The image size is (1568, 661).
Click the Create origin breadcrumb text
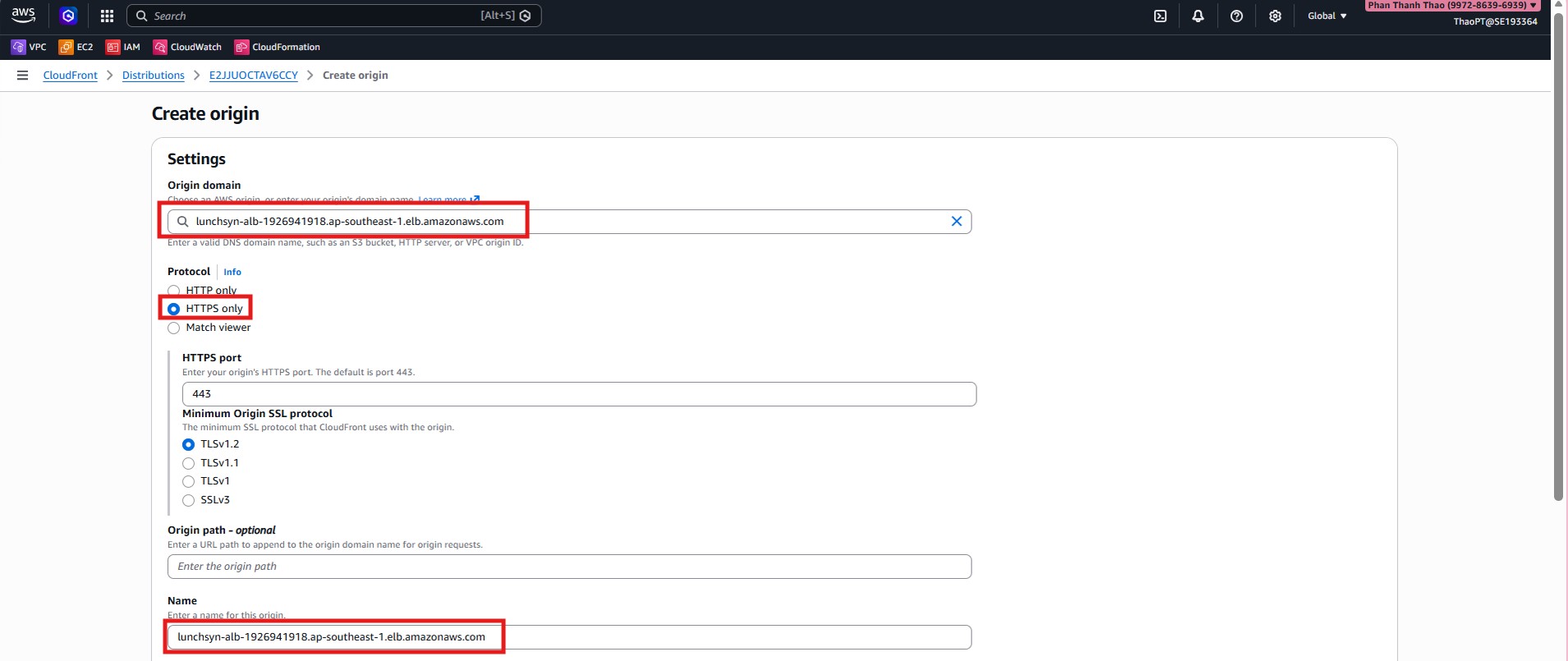(x=355, y=75)
